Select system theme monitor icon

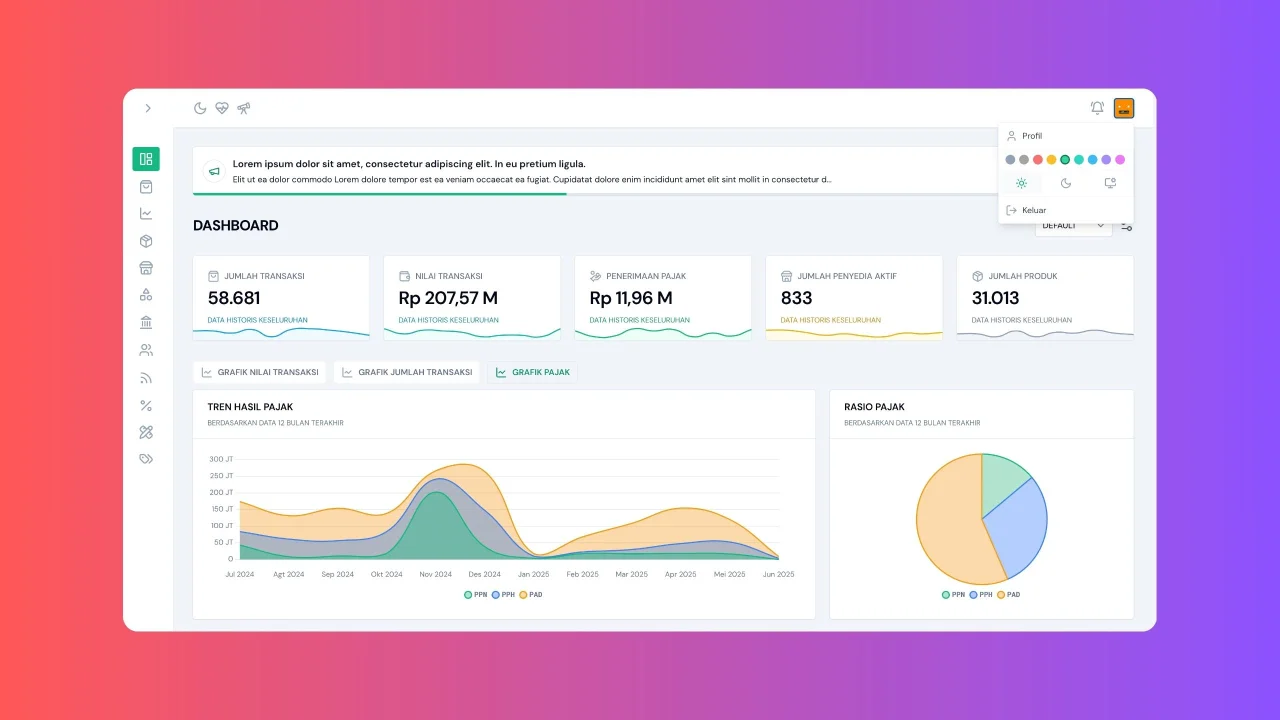pos(1110,183)
